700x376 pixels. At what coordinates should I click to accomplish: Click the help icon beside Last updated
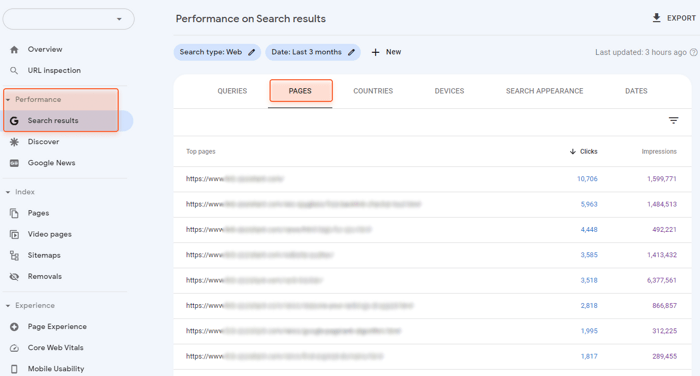point(693,52)
